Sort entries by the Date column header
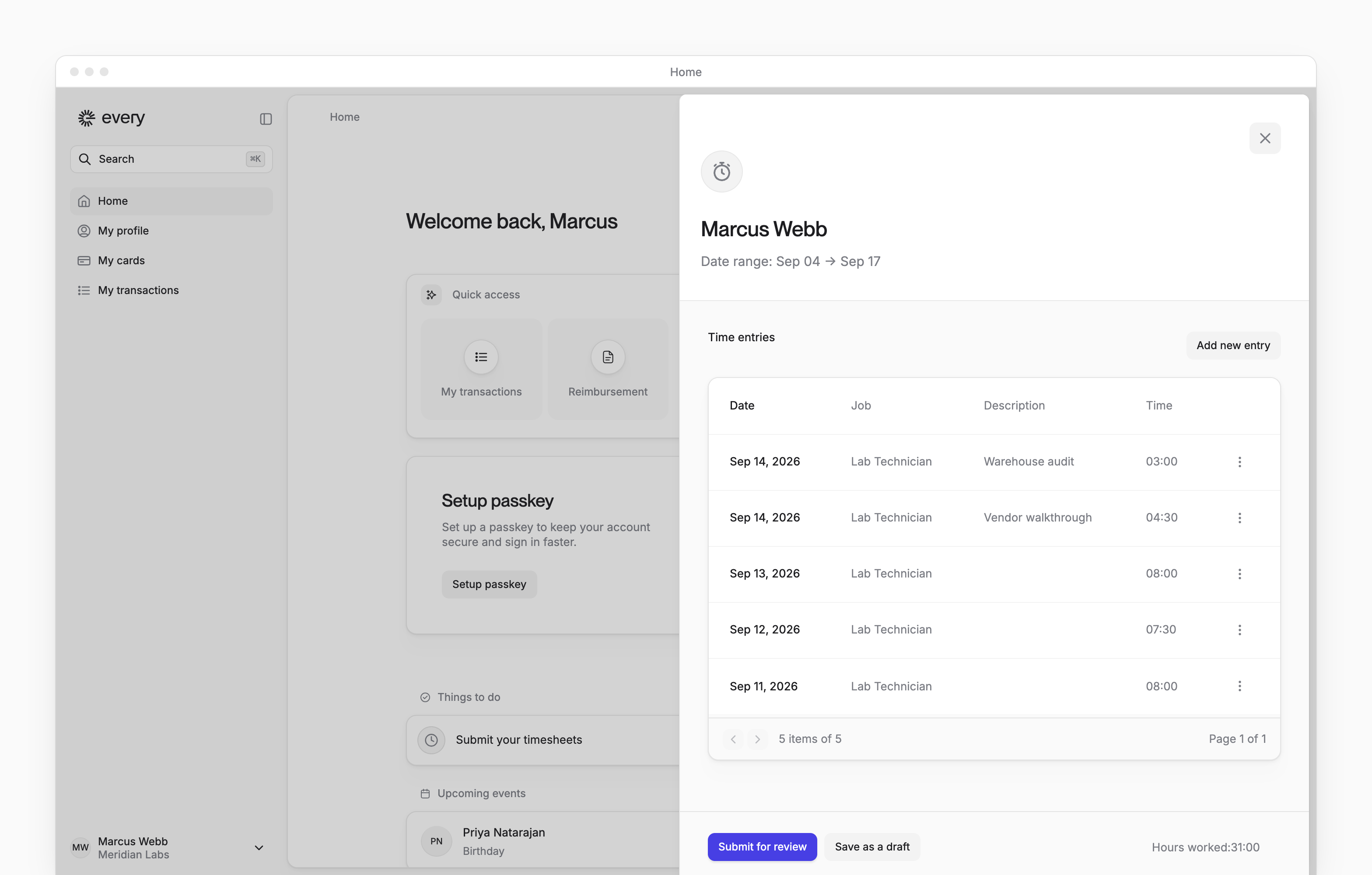Screen dimensions: 1372x875 pos(742,406)
